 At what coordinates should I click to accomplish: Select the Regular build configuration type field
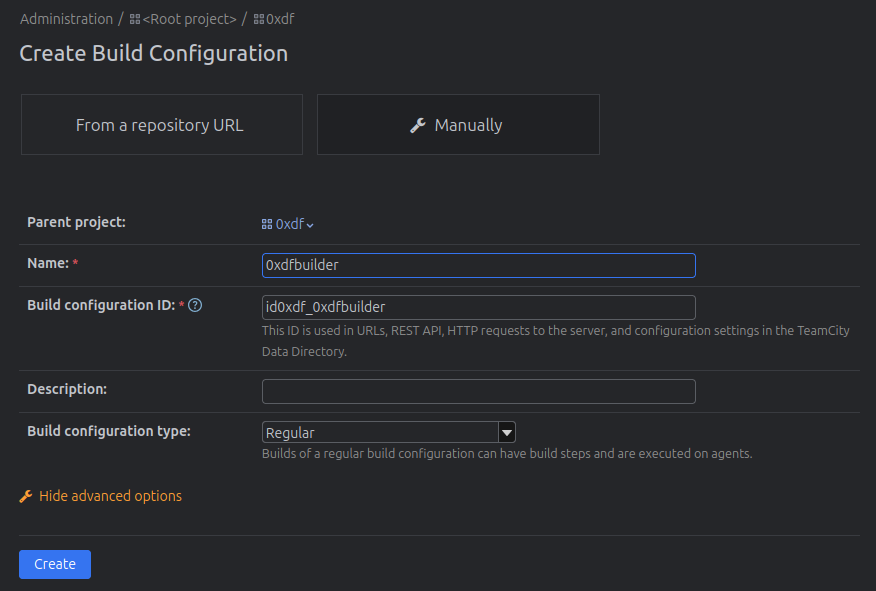click(x=380, y=433)
